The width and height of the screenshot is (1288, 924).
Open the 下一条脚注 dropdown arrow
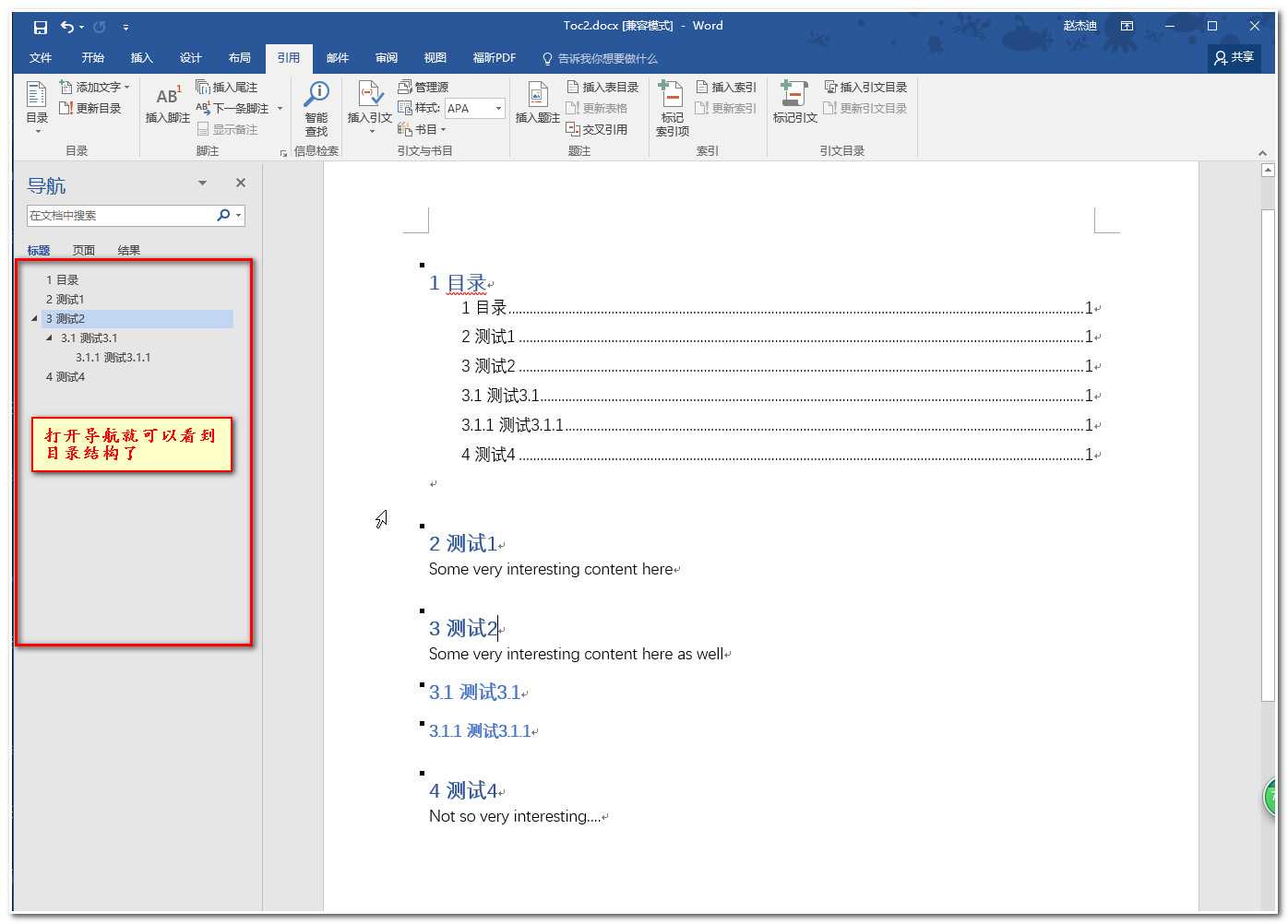click(280, 108)
